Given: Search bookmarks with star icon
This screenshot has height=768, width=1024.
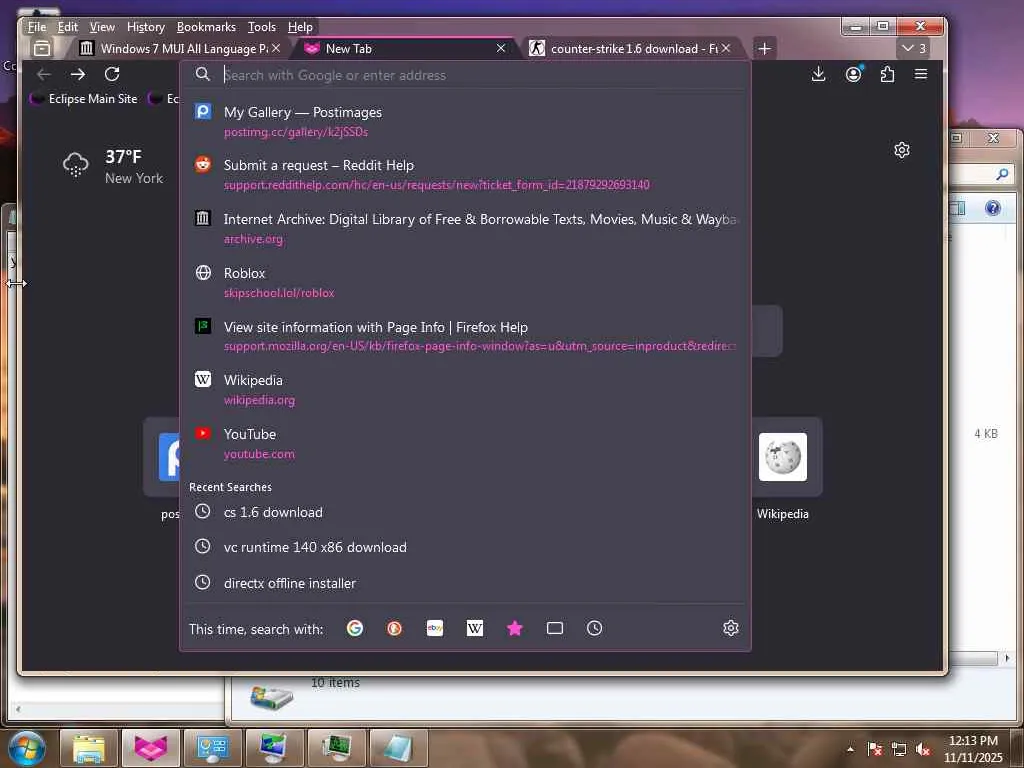Looking at the screenshot, I should [x=515, y=628].
